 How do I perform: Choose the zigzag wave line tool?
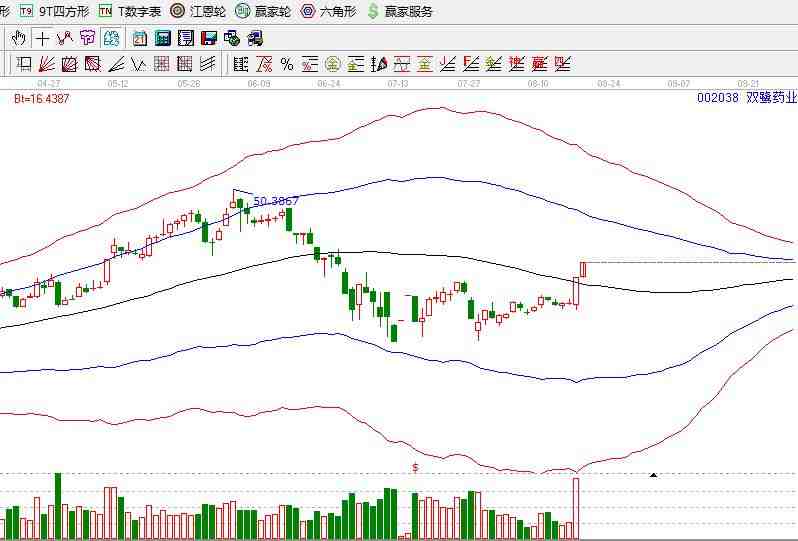[x=65, y=38]
